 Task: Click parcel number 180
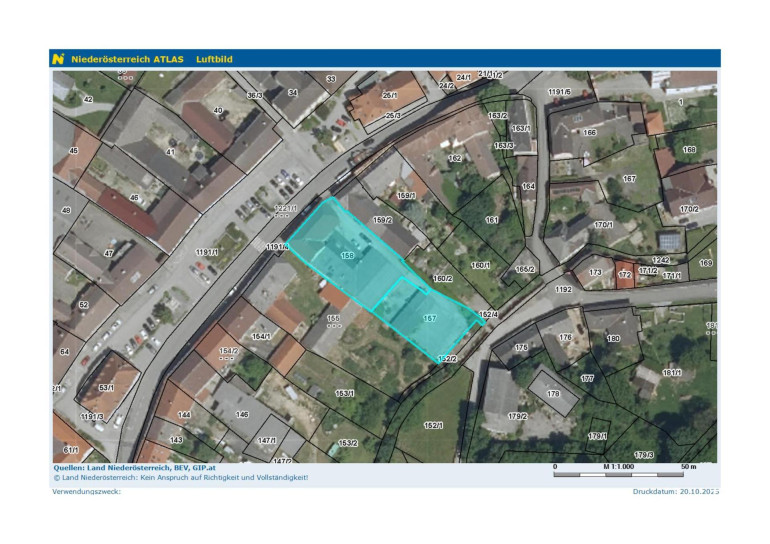point(613,339)
